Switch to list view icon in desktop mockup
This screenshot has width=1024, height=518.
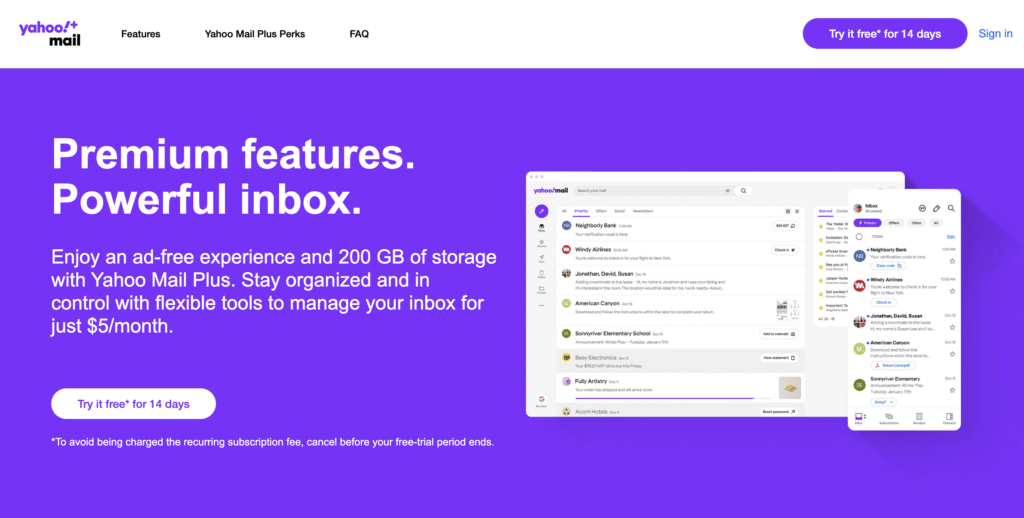click(797, 211)
